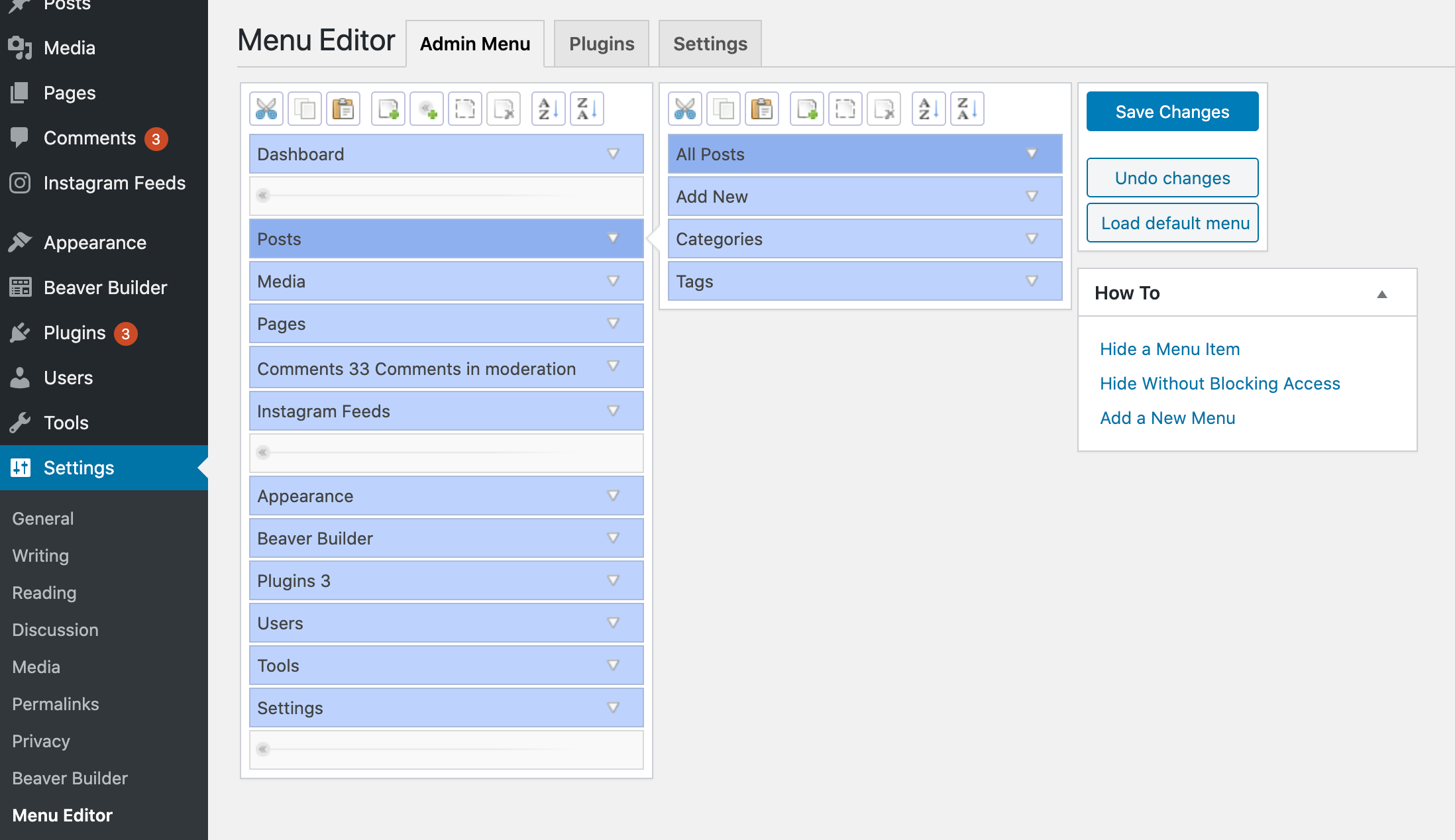Screen dimensions: 1455x840
Task: Switch to the Plugins tab
Action: click(601, 42)
